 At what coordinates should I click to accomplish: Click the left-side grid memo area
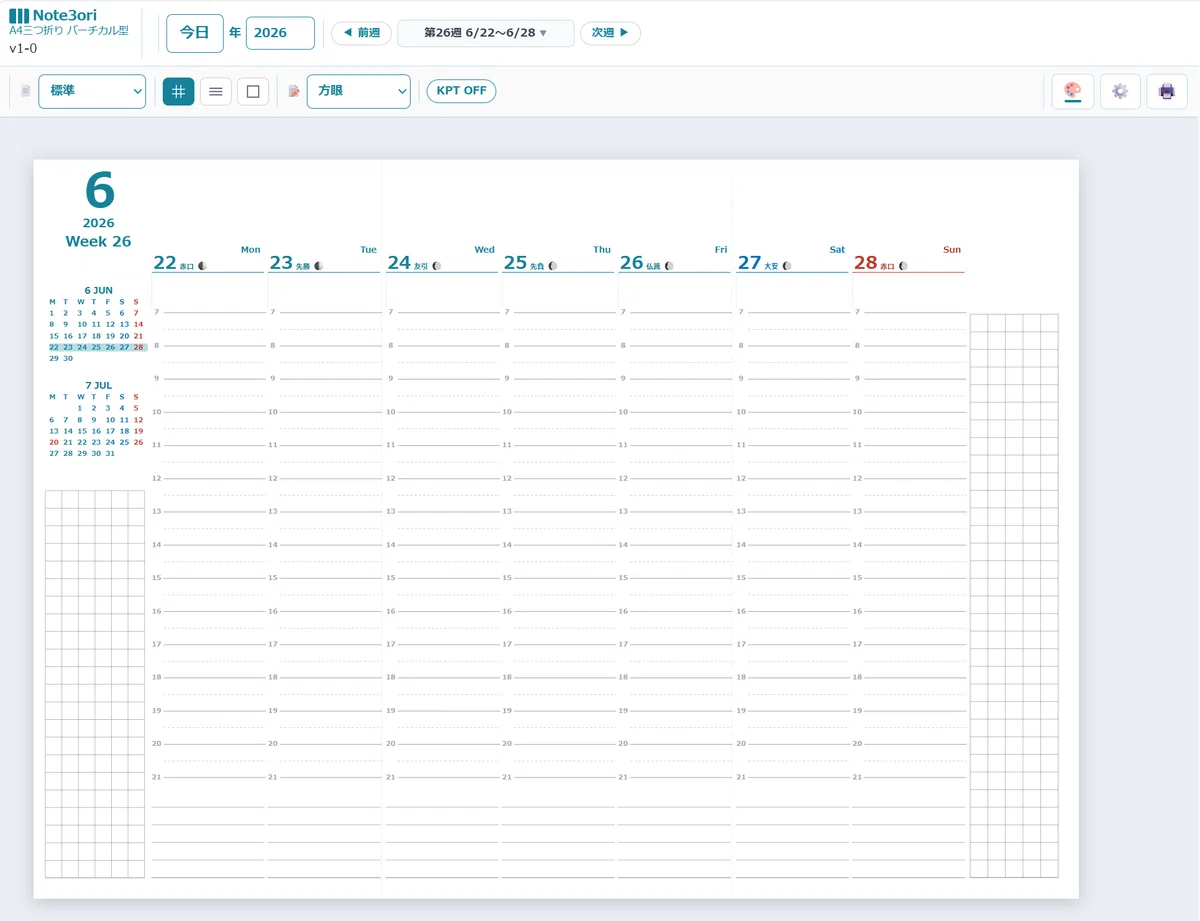(95, 684)
